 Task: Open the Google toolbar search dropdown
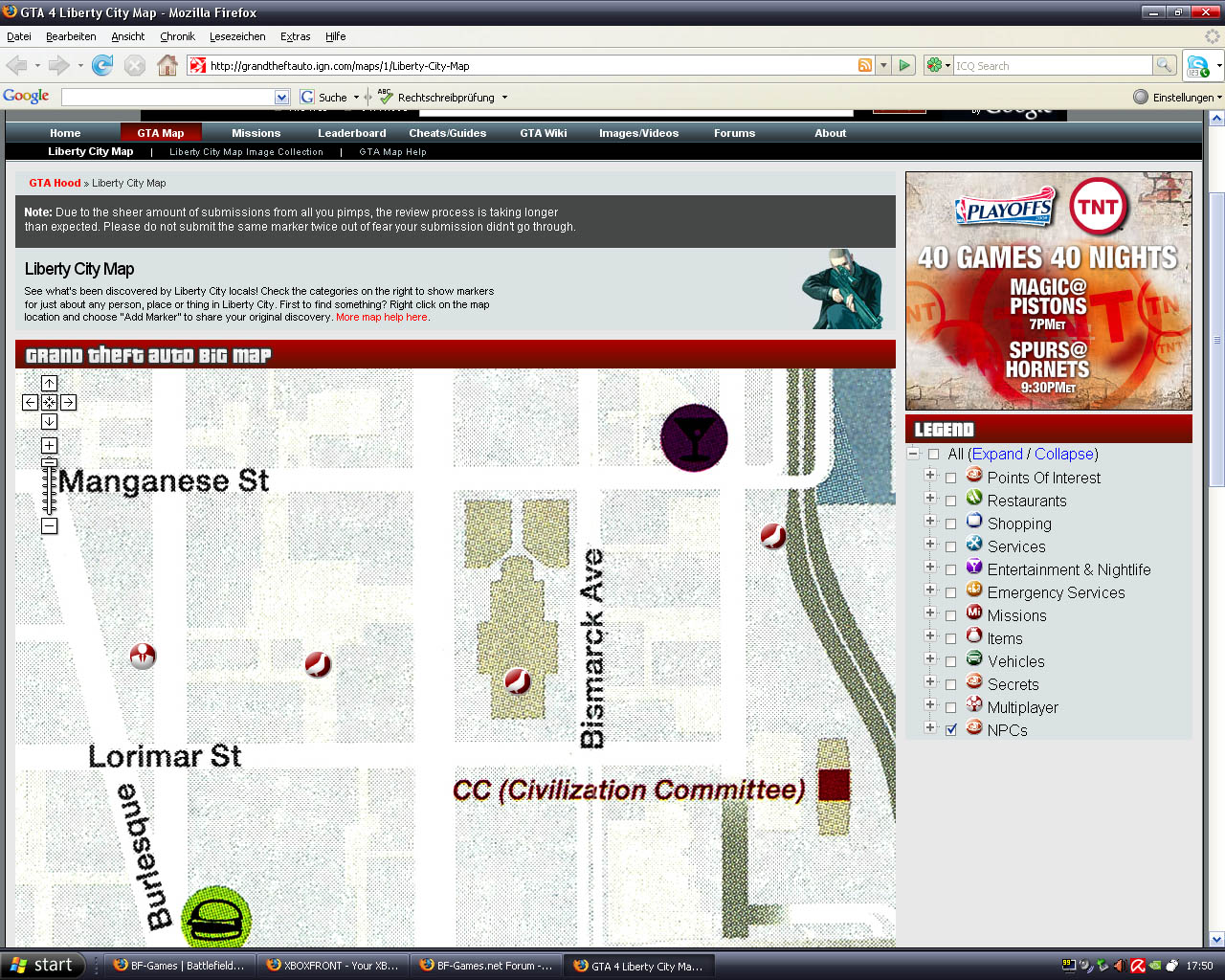click(x=281, y=97)
